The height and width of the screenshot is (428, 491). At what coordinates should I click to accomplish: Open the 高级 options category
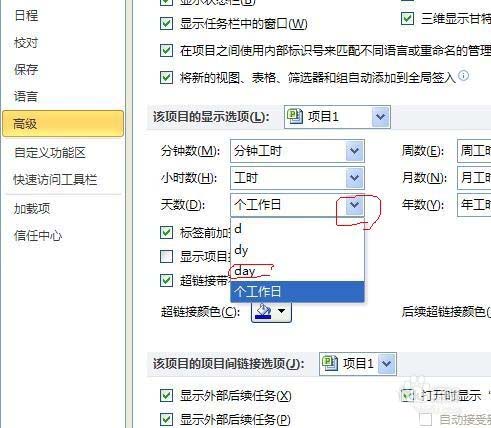click(x=63, y=124)
